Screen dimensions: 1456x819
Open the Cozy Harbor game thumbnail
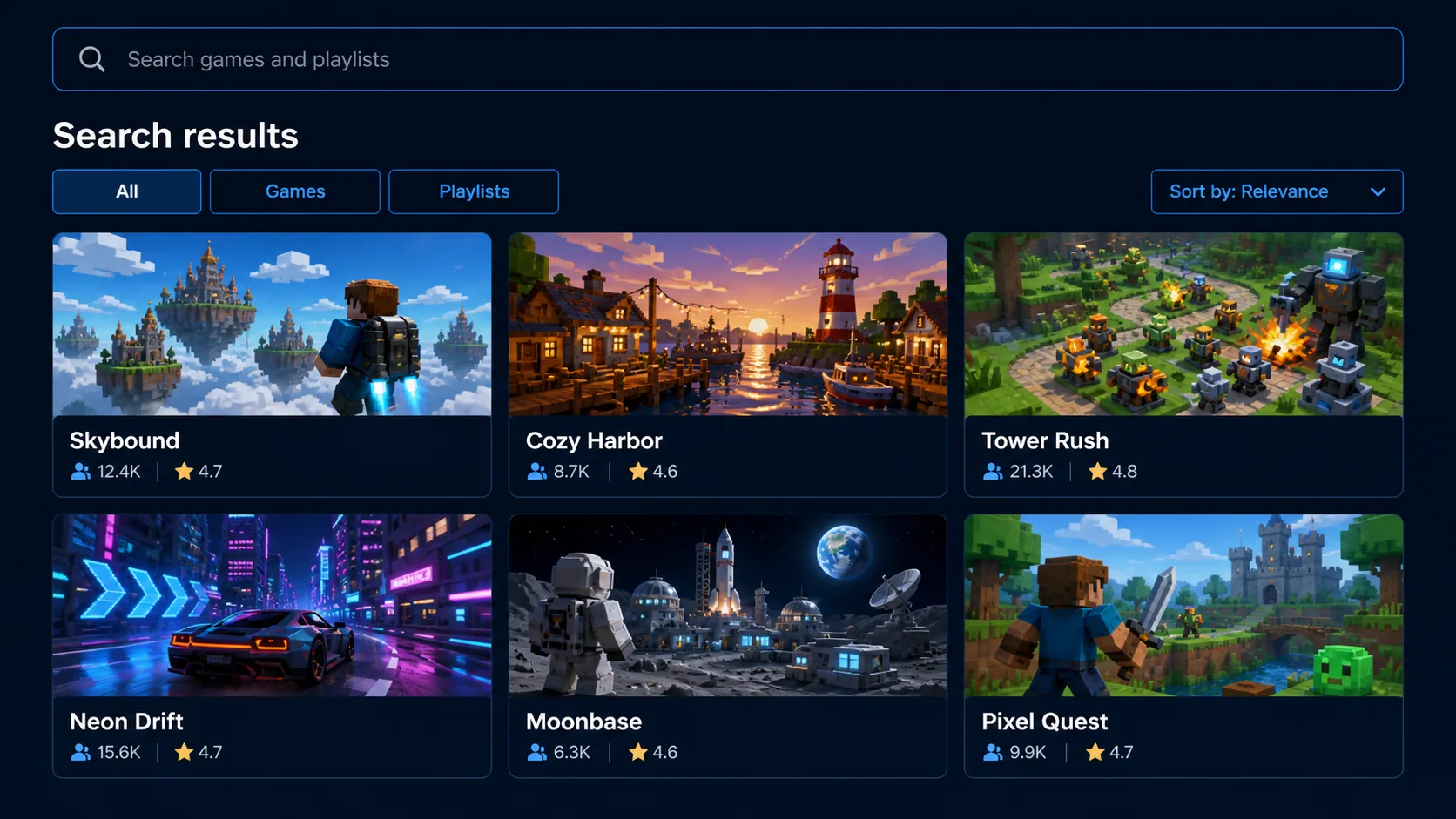(x=727, y=324)
